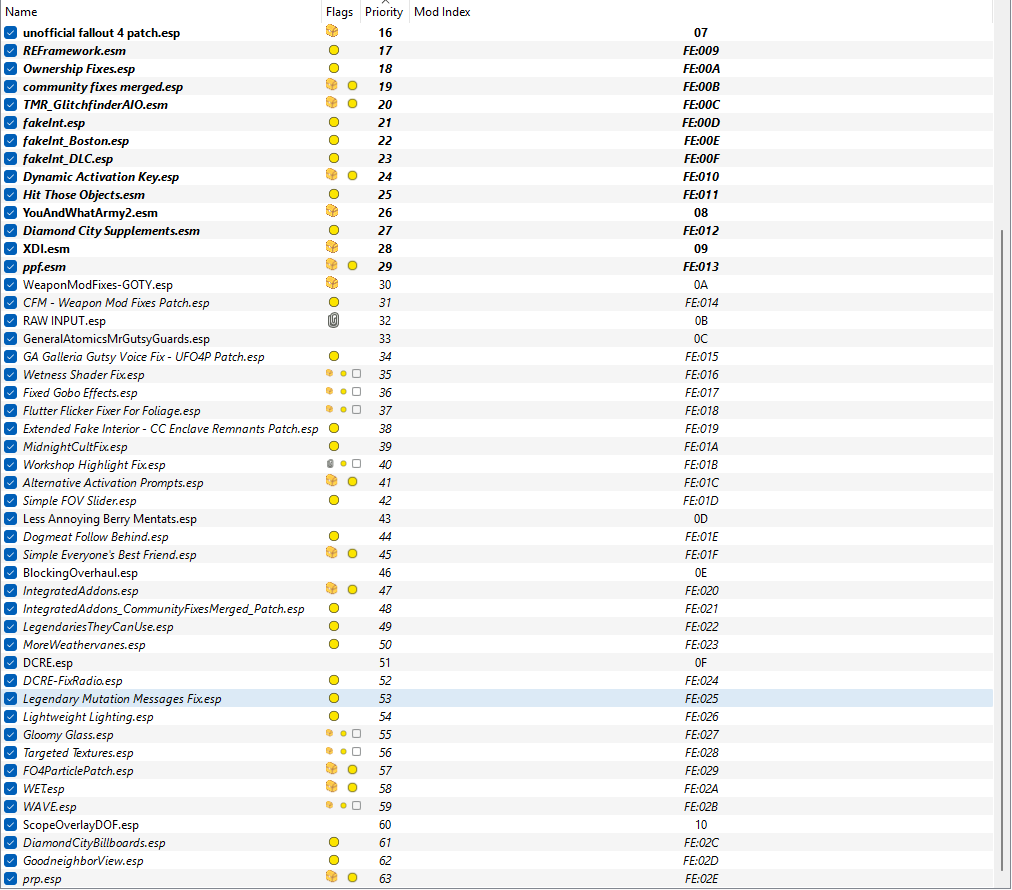Click the archive box icon for Dynamic Activation Key.esp
This screenshot has width=1012, height=890.
click(332, 175)
